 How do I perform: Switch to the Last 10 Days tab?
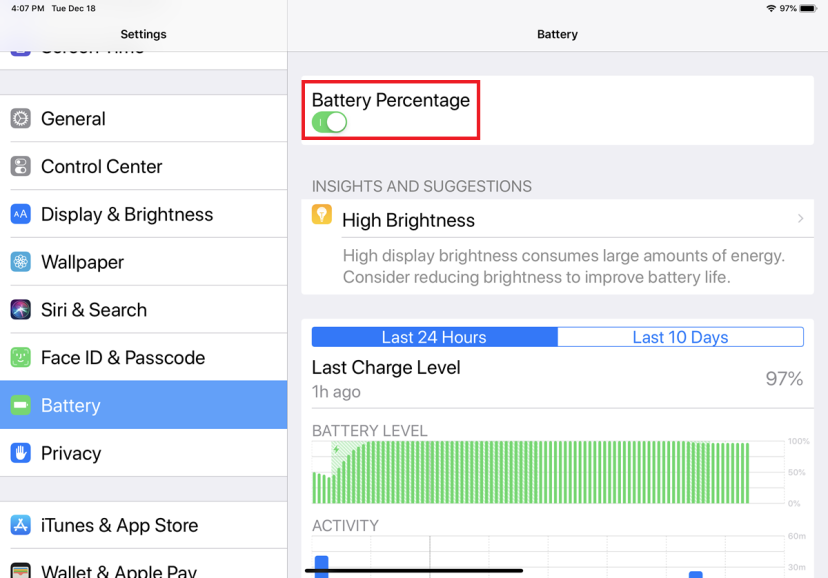[x=680, y=337]
